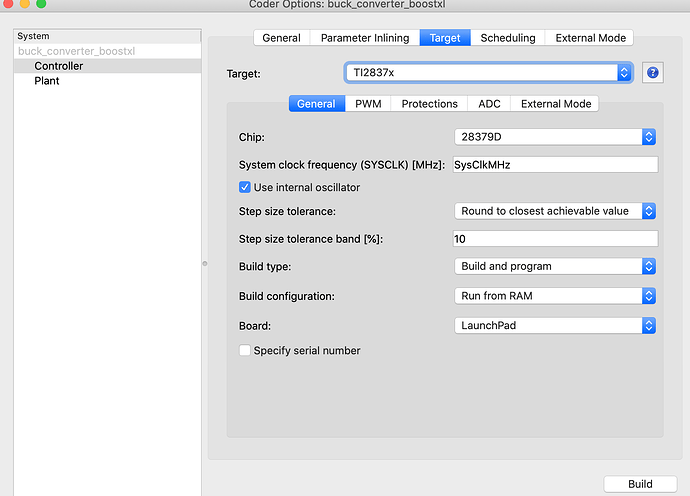This screenshot has width=690, height=496.
Task: Switch to the Scheduling tab
Action: coord(508,38)
